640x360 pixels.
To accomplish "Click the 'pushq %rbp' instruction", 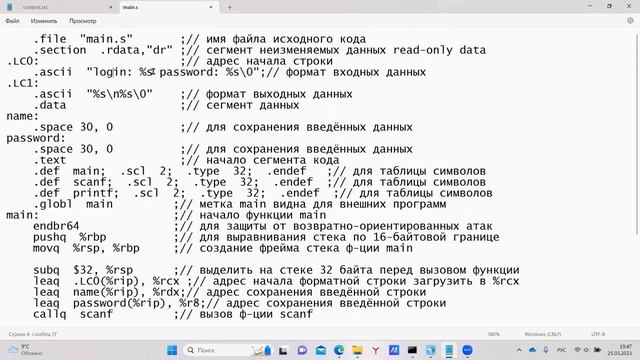I will tap(69, 238).
